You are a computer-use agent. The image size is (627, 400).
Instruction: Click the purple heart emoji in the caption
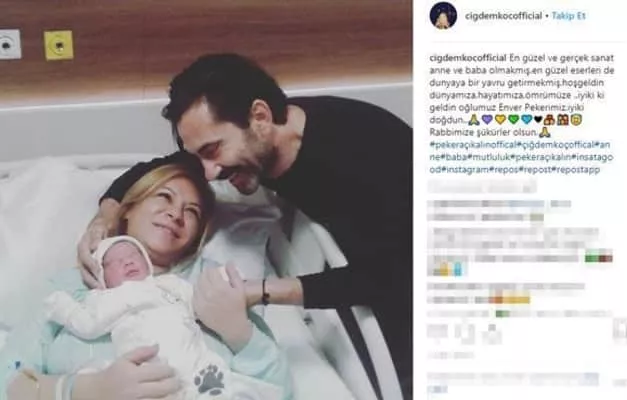[x=487, y=119]
